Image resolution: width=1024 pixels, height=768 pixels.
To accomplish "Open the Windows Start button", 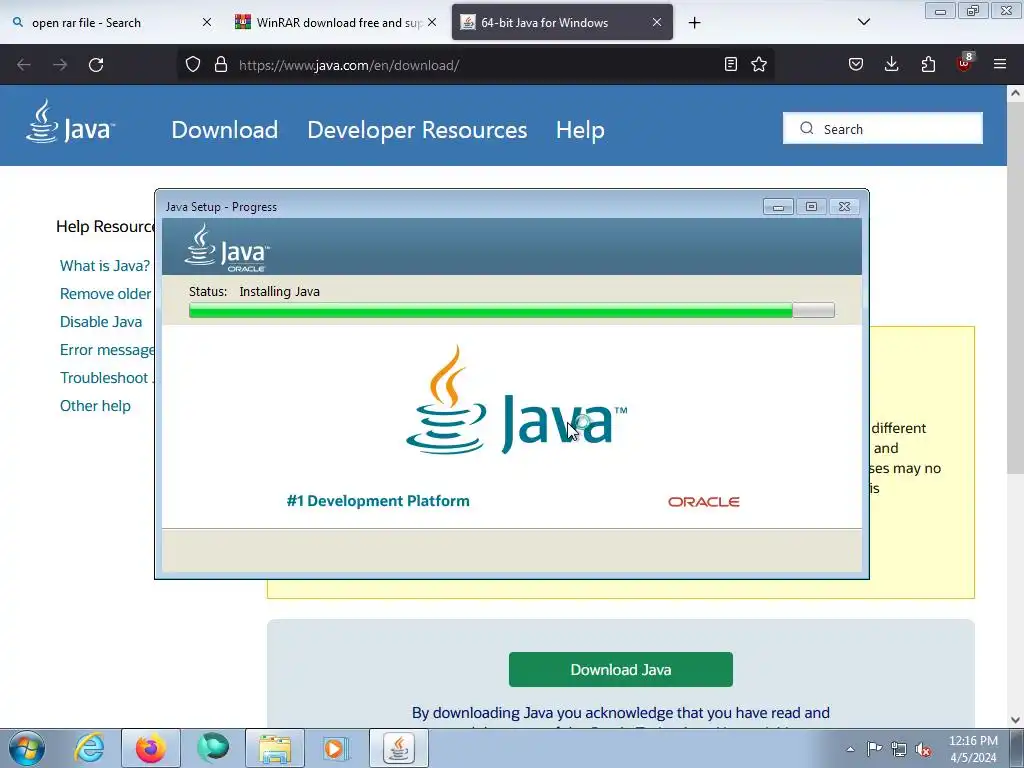I will pyautogui.click(x=26, y=748).
